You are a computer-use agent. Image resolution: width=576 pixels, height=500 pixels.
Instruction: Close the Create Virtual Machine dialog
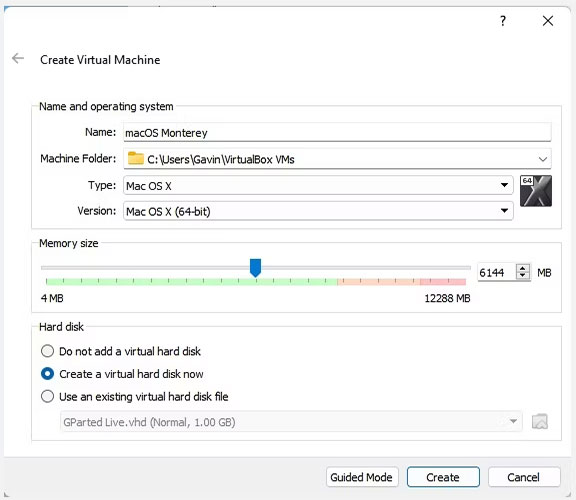548,21
